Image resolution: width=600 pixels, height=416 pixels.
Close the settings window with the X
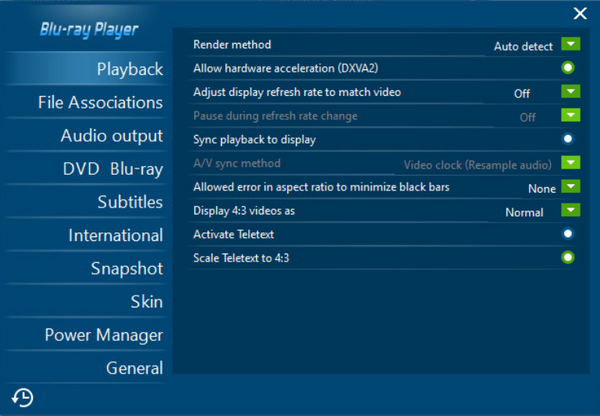pos(580,13)
